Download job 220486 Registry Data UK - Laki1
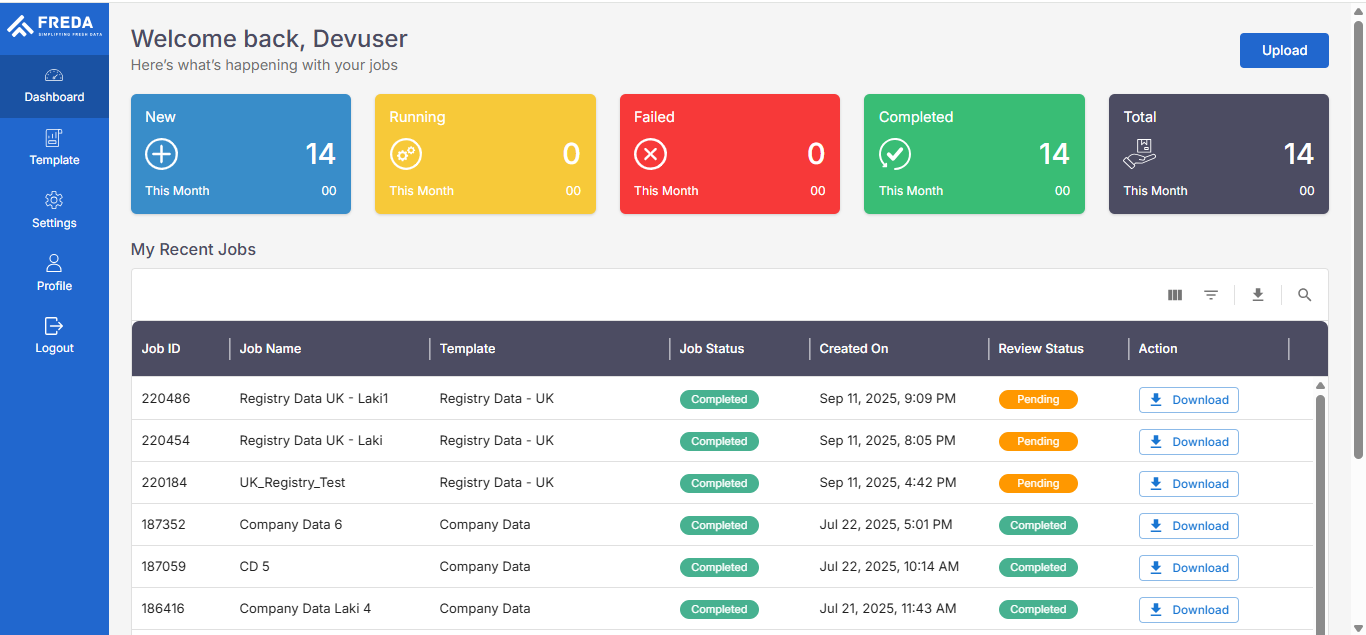 [1188, 400]
